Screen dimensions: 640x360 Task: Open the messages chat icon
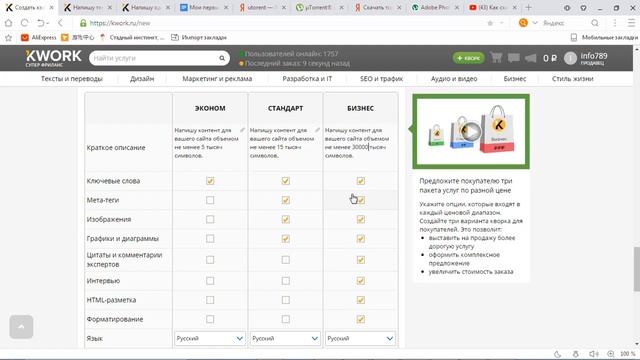tap(513, 58)
